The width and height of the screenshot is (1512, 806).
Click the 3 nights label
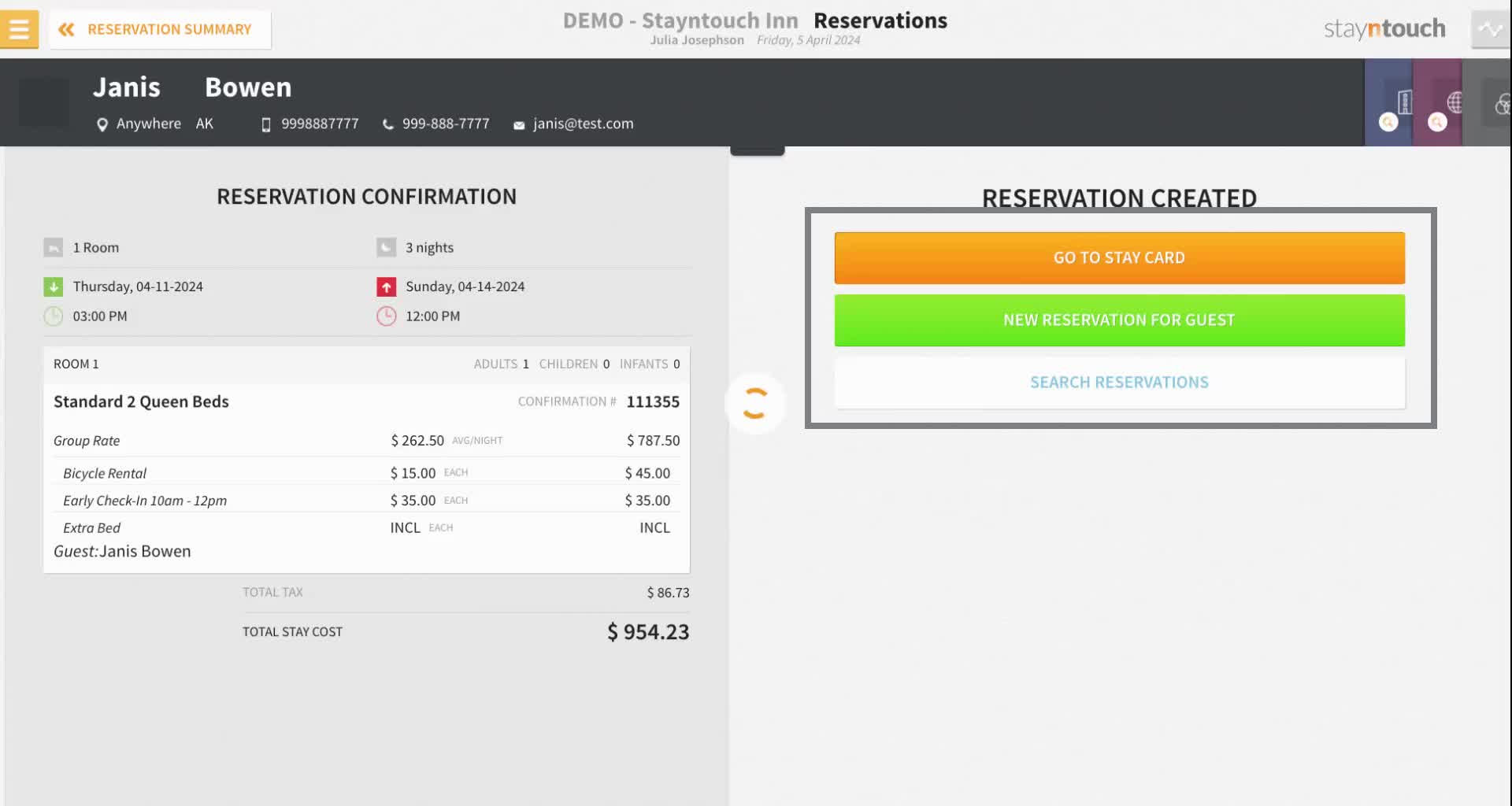tap(429, 247)
